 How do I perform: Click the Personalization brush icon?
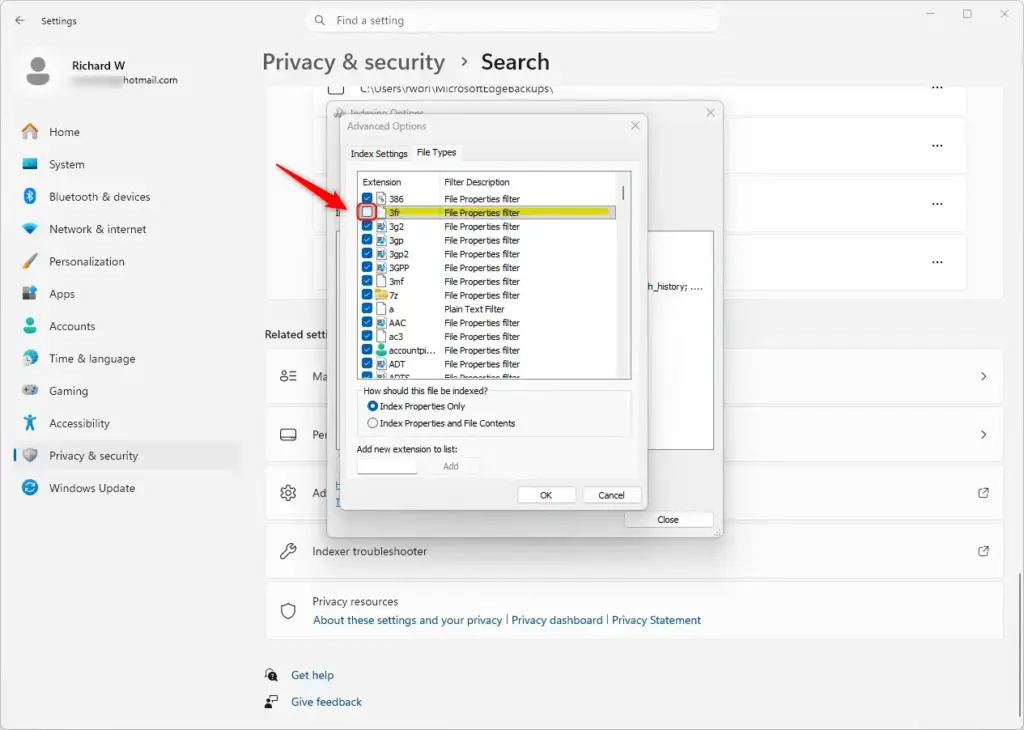click(x=30, y=261)
